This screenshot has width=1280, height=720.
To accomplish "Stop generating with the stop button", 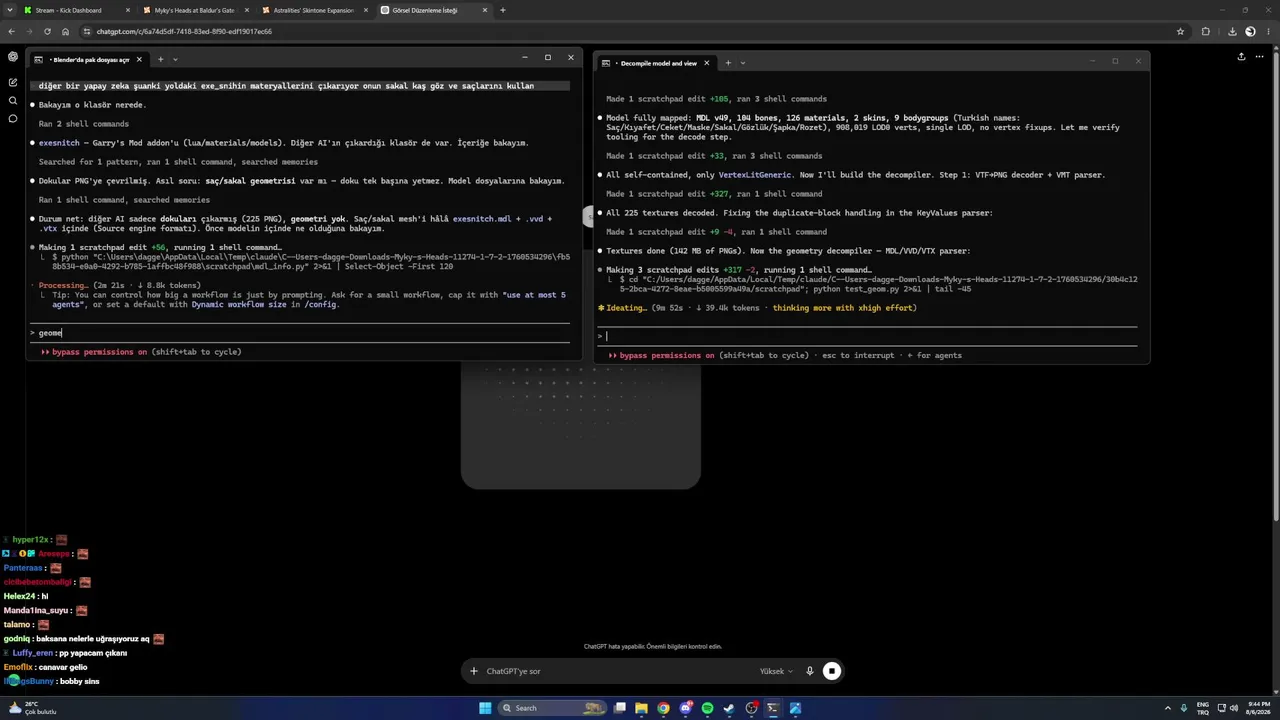I will coord(832,671).
